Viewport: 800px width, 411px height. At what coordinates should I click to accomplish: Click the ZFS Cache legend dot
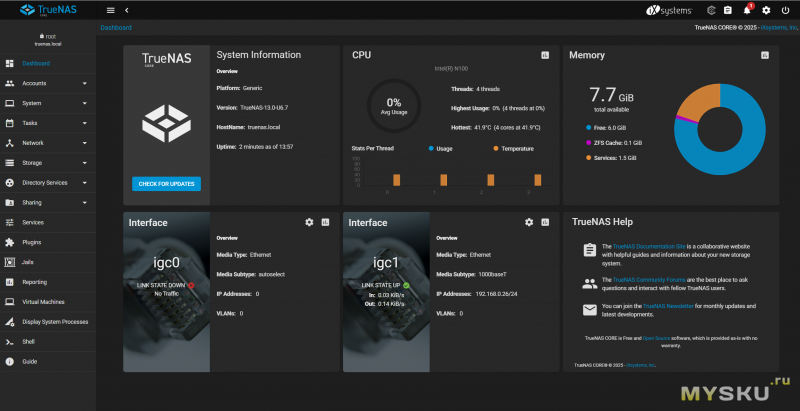click(589, 143)
